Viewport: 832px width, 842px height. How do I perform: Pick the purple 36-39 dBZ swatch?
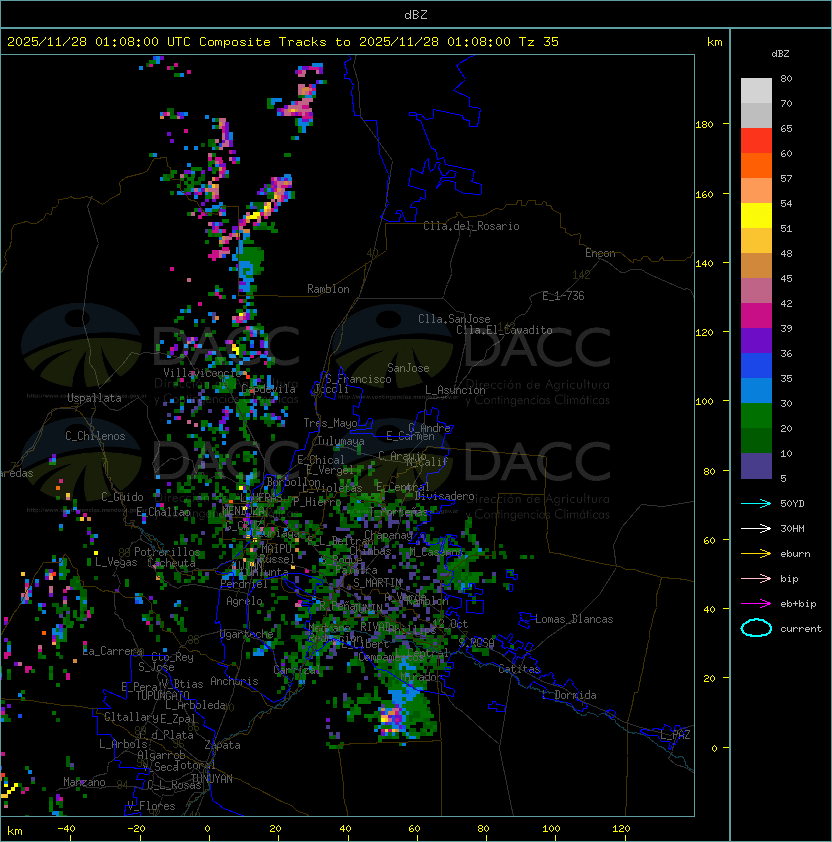(x=756, y=340)
